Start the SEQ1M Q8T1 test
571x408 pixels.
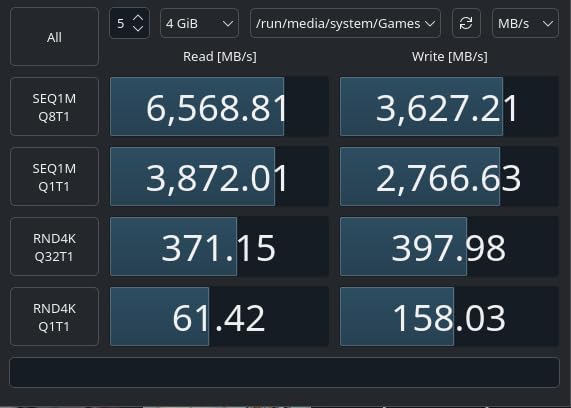click(x=54, y=107)
